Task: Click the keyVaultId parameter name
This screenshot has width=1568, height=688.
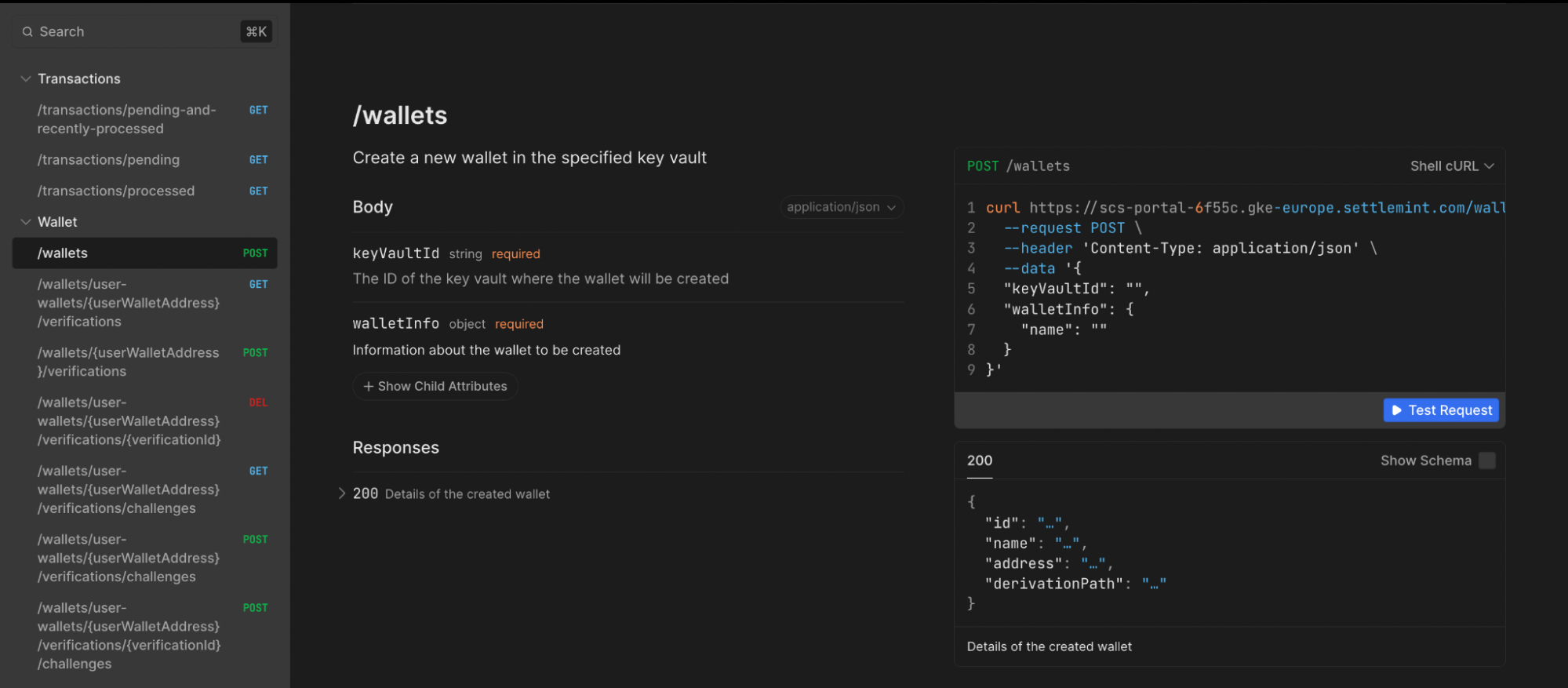Action: click(x=396, y=253)
